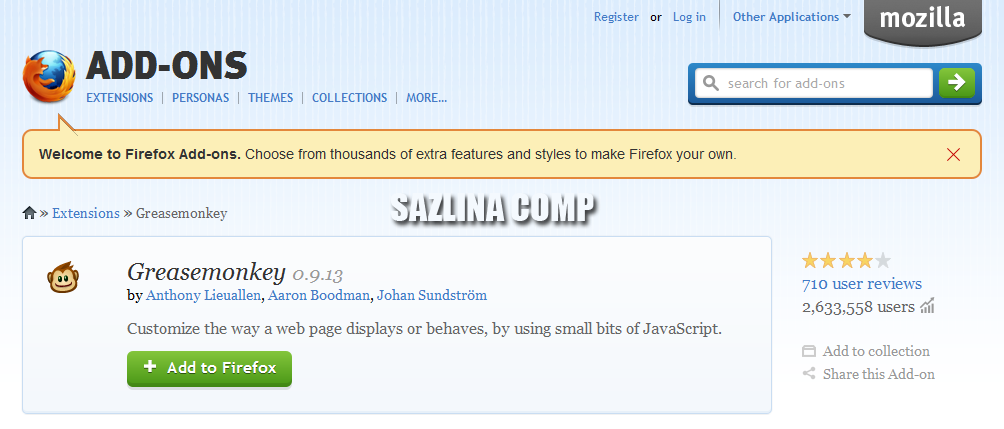Click Greasemonkey in the breadcrumb

coord(181,213)
